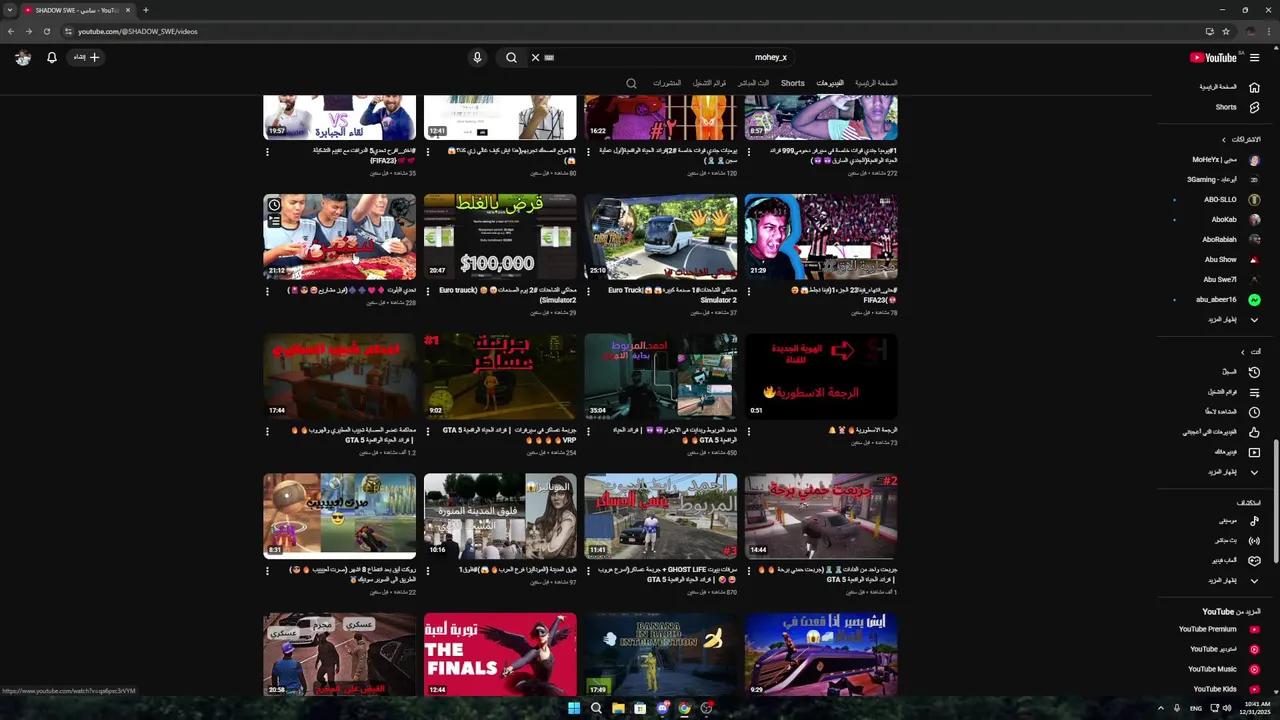Open YouTube Music from sidebar
1280x720 pixels.
coord(1223,669)
